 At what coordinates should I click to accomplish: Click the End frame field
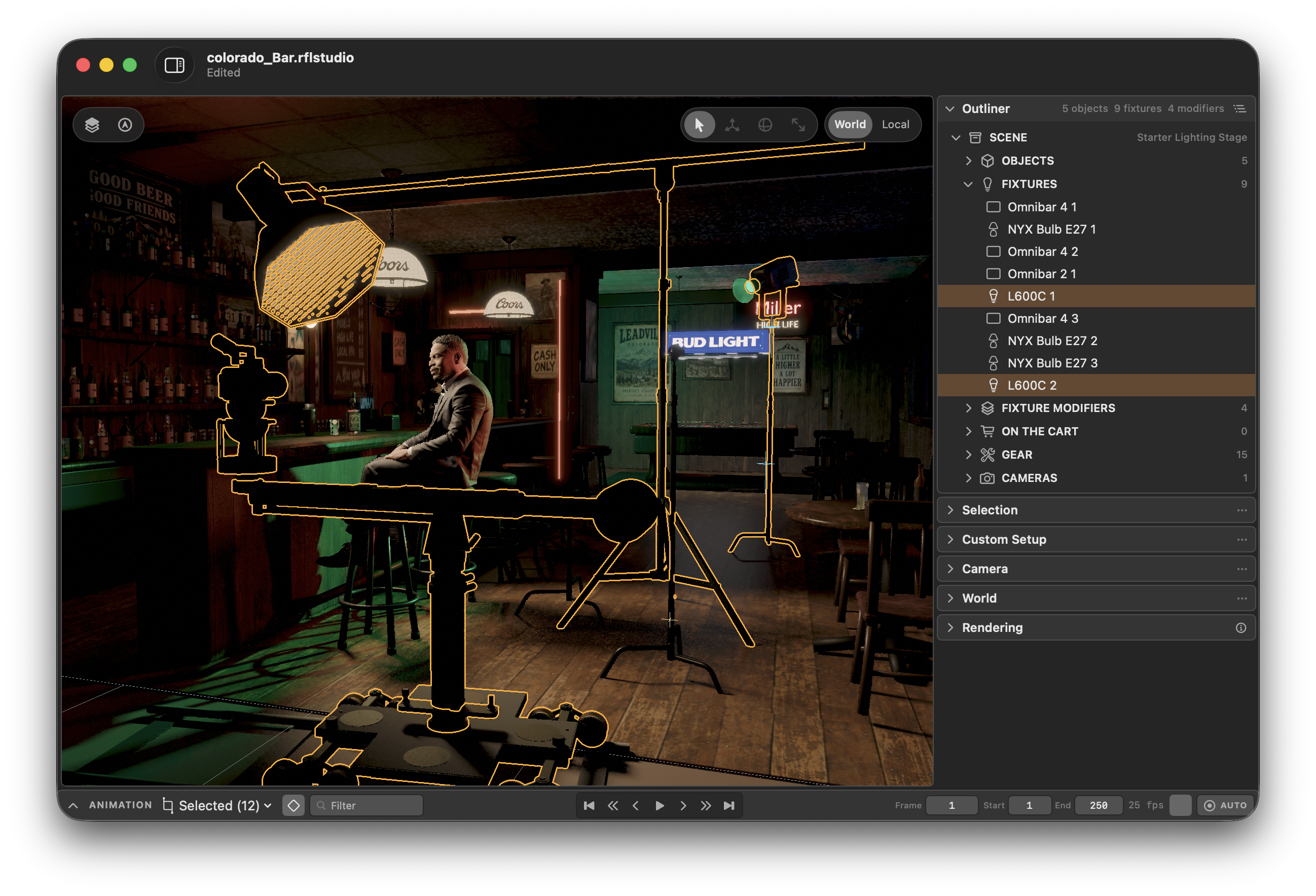(1098, 805)
